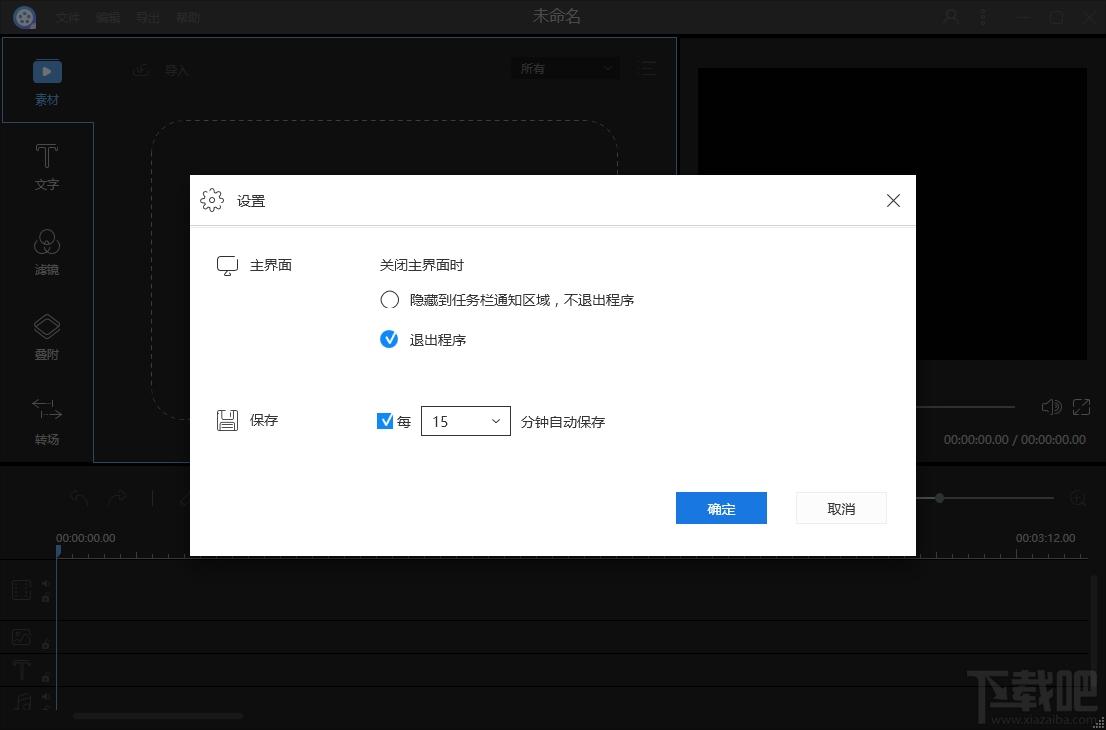Open the user account icon in title bar
Image resolution: width=1106 pixels, height=730 pixels.
951,17
